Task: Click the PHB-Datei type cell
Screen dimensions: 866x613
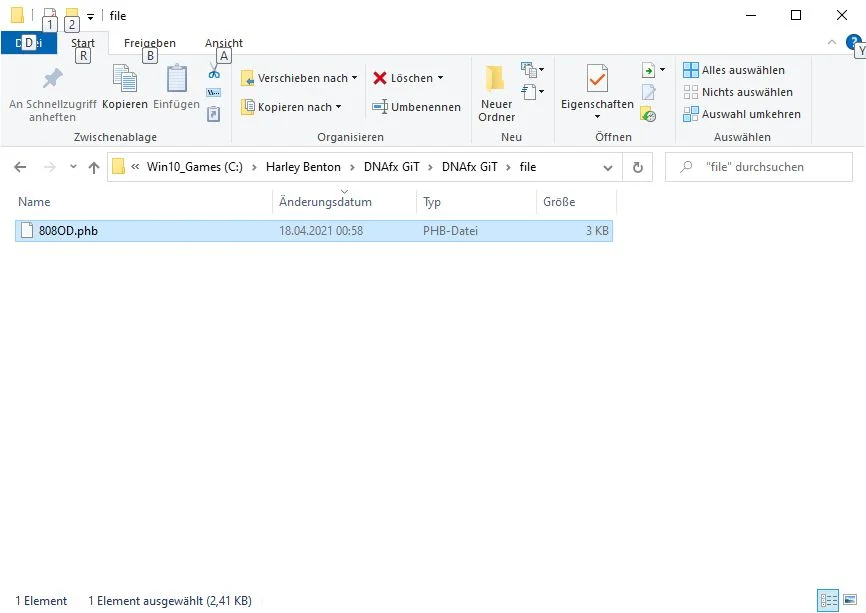Action: (x=450, y=231)
